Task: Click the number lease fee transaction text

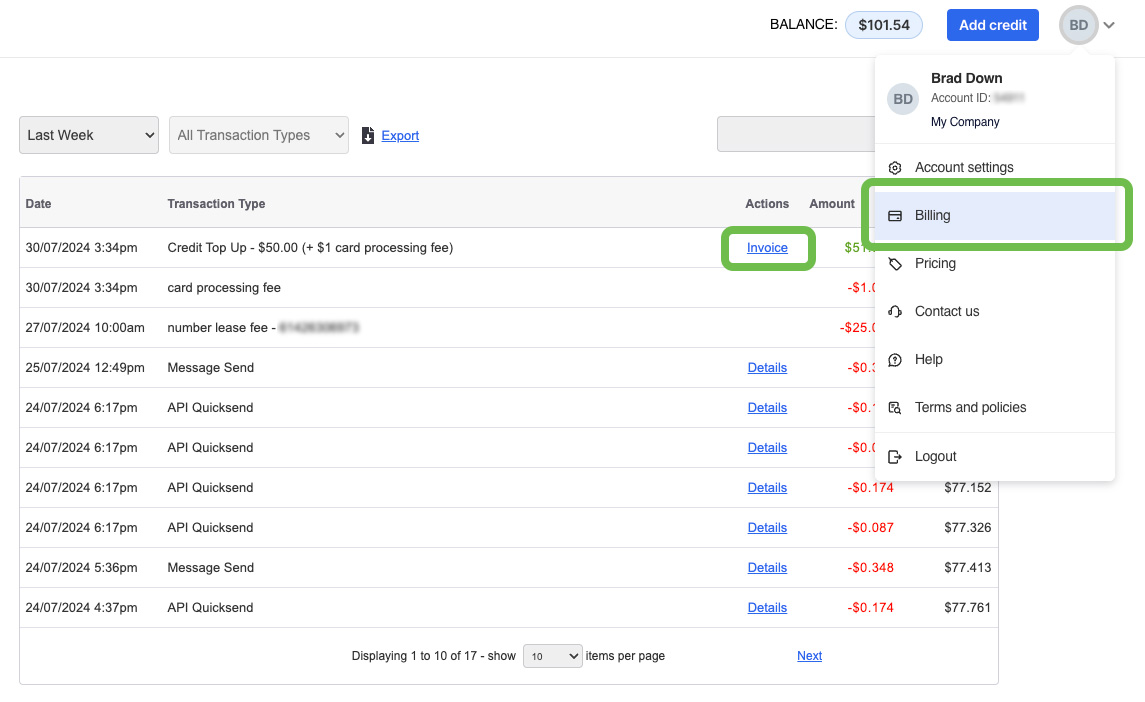Action: pos(263,328)
